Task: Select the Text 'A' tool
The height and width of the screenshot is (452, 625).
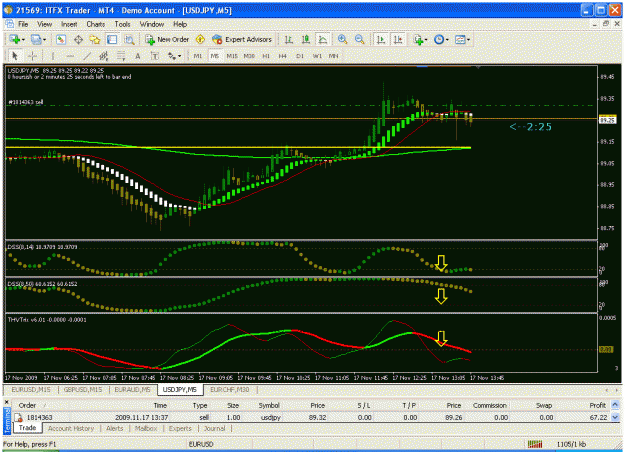Action: (138, 56)
